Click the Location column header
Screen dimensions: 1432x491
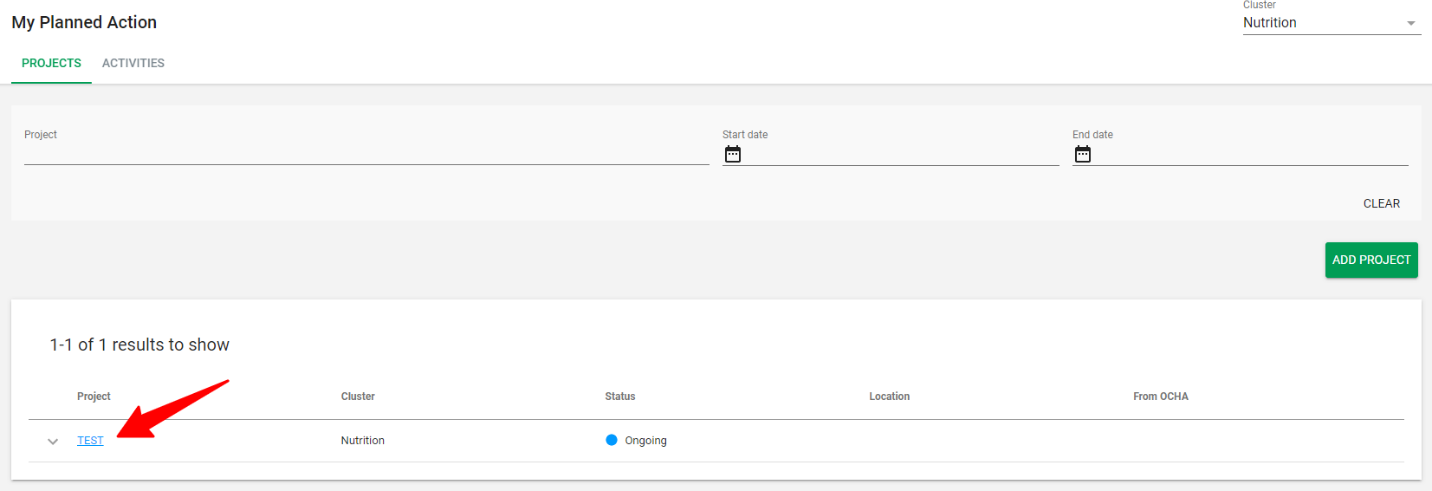click(889, 397)
